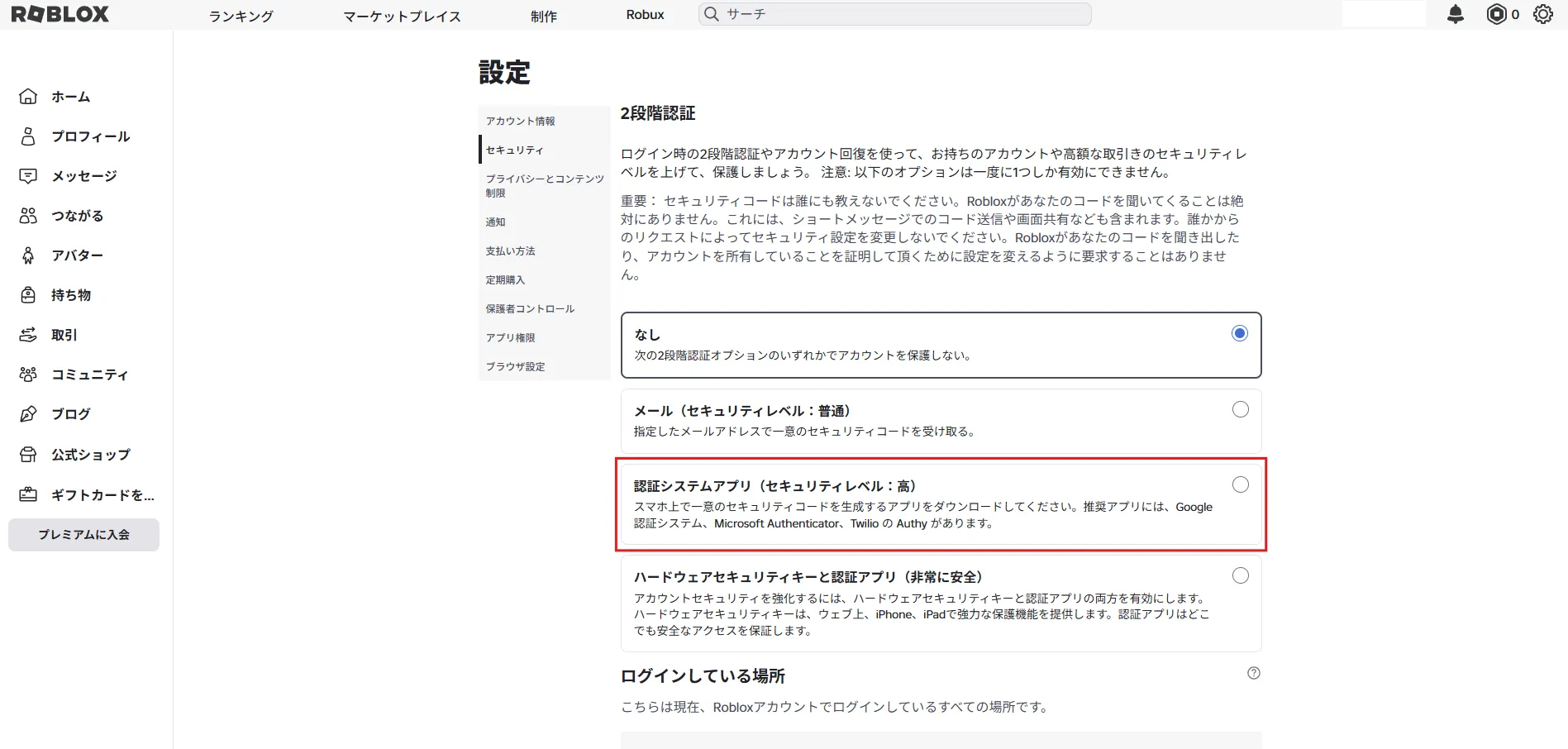Open the マーケットプレイス top menu
Screen dimensions: 1568x749
coord(402,16)
